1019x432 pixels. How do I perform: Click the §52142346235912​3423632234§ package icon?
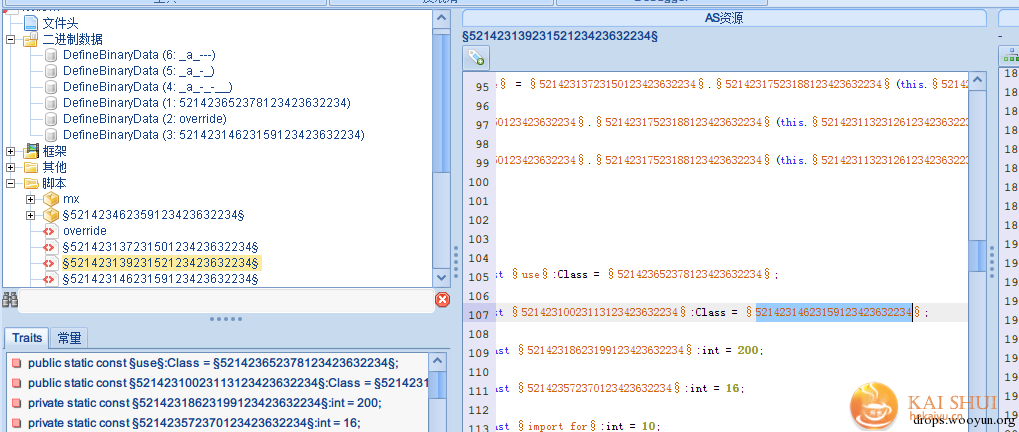point(51,215)
